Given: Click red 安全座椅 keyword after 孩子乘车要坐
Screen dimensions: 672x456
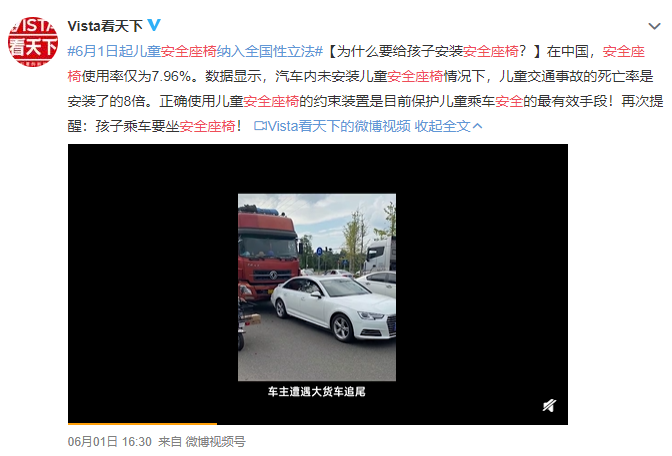Looking at the screenshot, I should 207,126.
